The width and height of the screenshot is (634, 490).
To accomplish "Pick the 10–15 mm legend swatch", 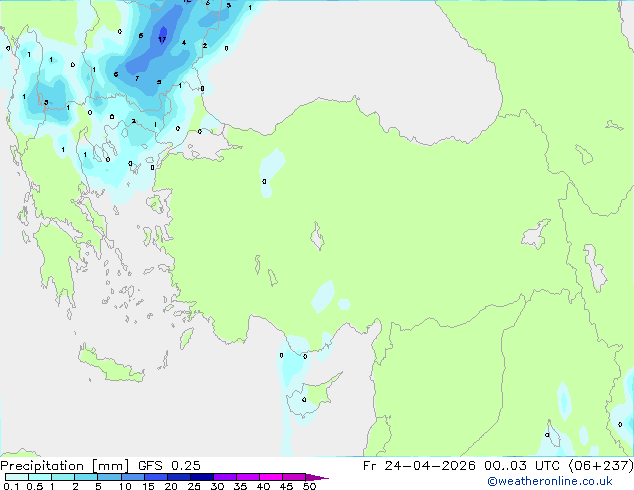I will [x=133, y=477].
